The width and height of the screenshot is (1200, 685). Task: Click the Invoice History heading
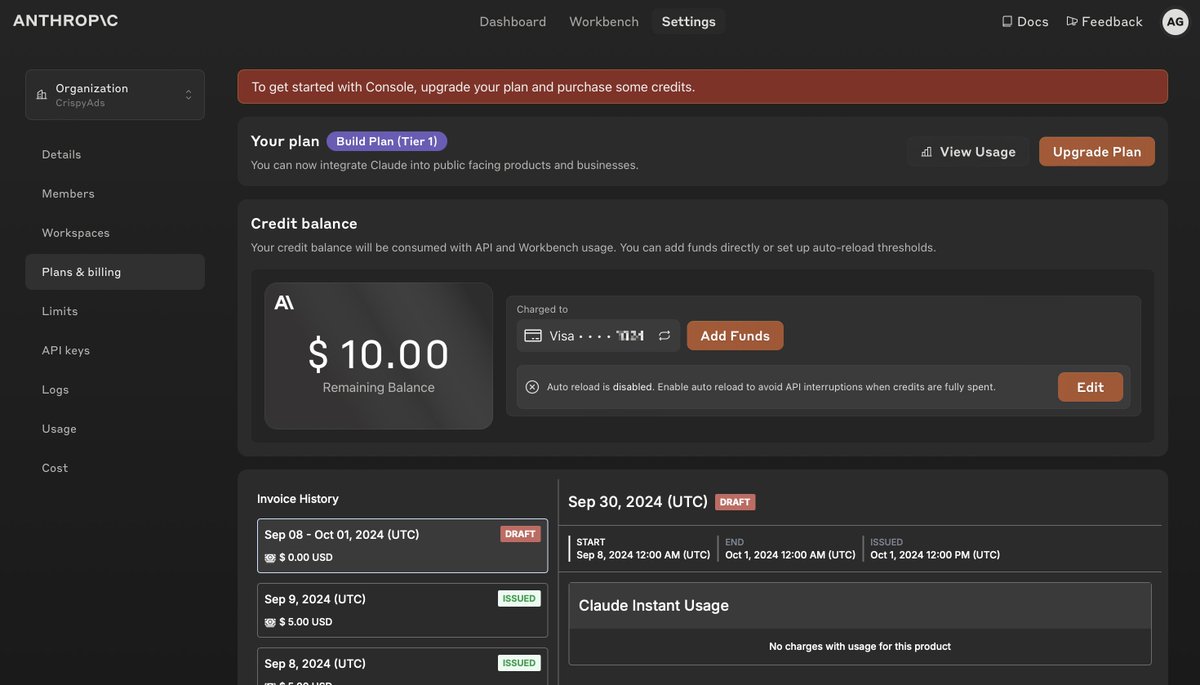[x=298, y=499]
